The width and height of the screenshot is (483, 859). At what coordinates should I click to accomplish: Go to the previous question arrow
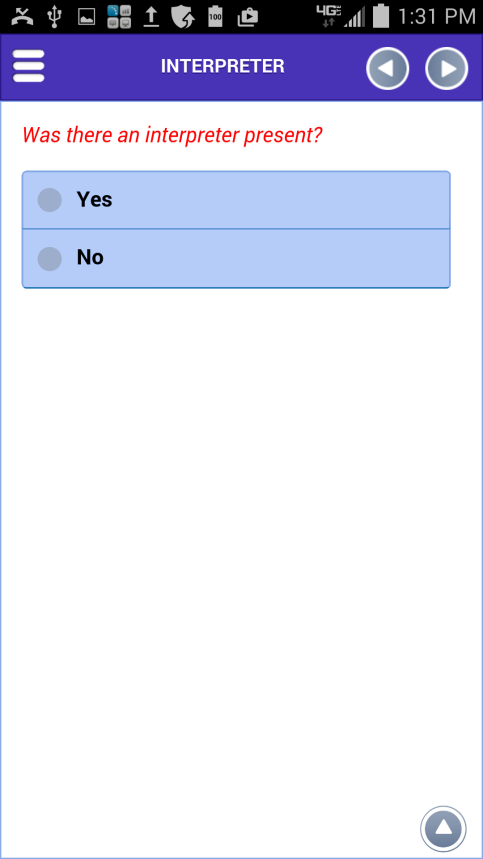[388, 68]
